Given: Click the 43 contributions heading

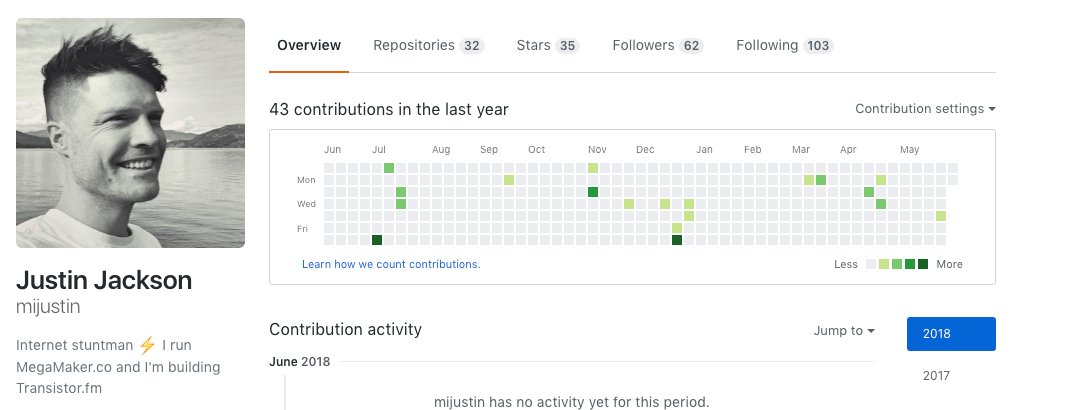Looking at the screenshot, I should pyautogui.click(x=389, y=109).
